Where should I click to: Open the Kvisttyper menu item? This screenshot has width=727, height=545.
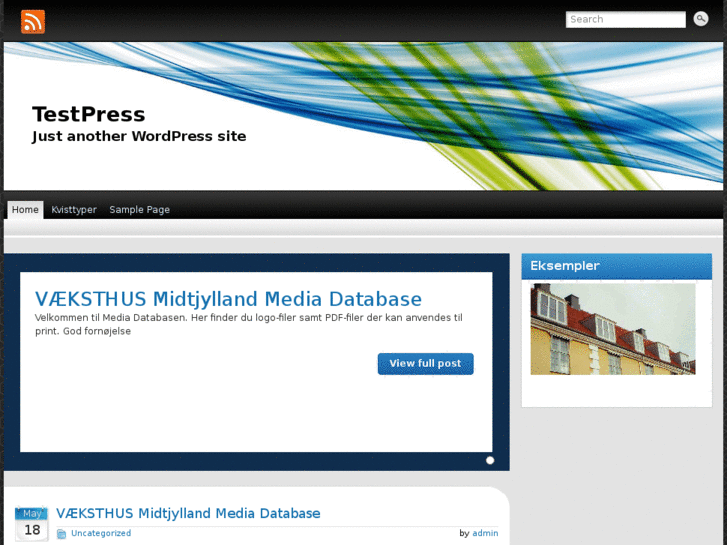[74, 210]
